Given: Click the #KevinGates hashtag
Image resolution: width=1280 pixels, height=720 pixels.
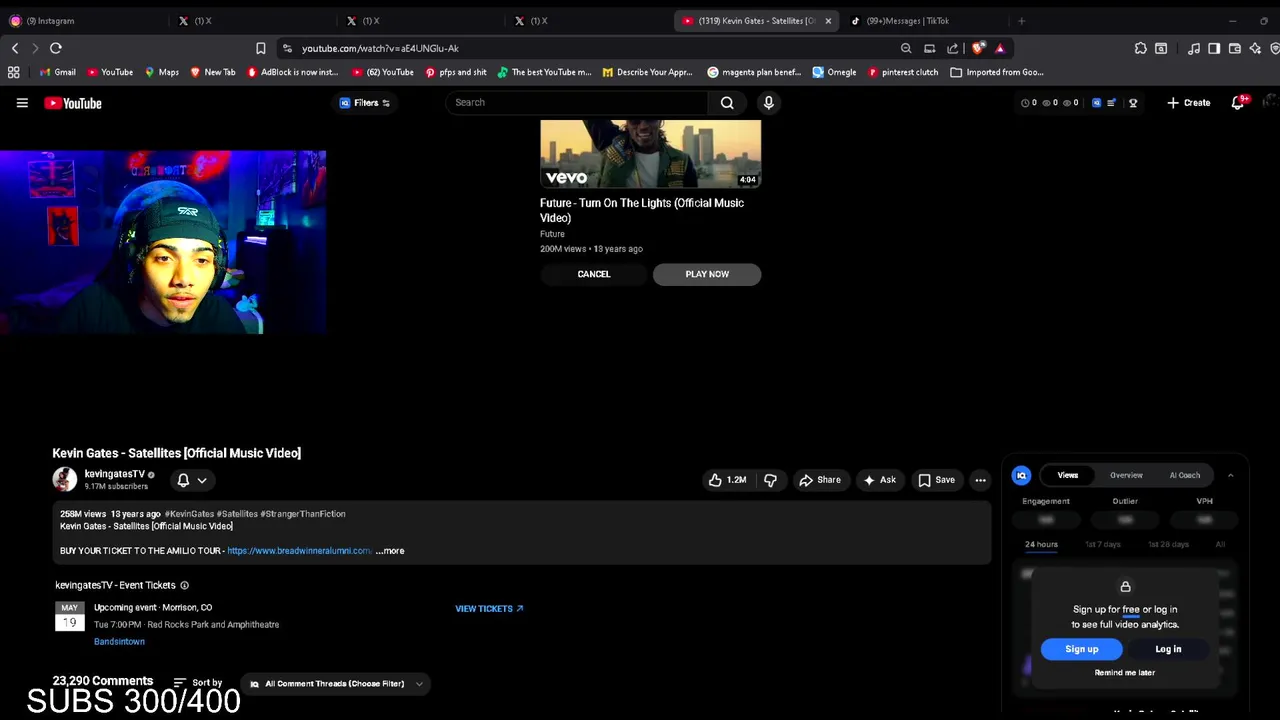Looking at the screenshot, I should [x=189, y=514].
